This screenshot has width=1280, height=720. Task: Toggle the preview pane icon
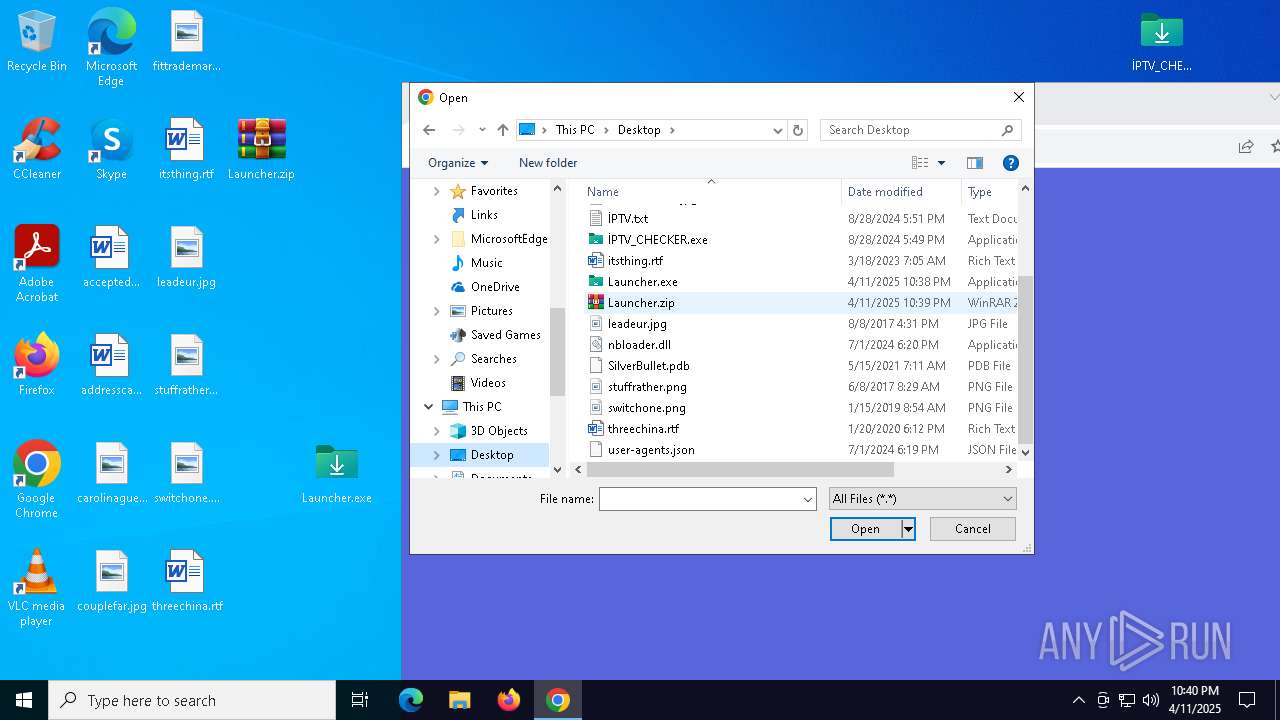pyautogui.click(x=975, y=163)
